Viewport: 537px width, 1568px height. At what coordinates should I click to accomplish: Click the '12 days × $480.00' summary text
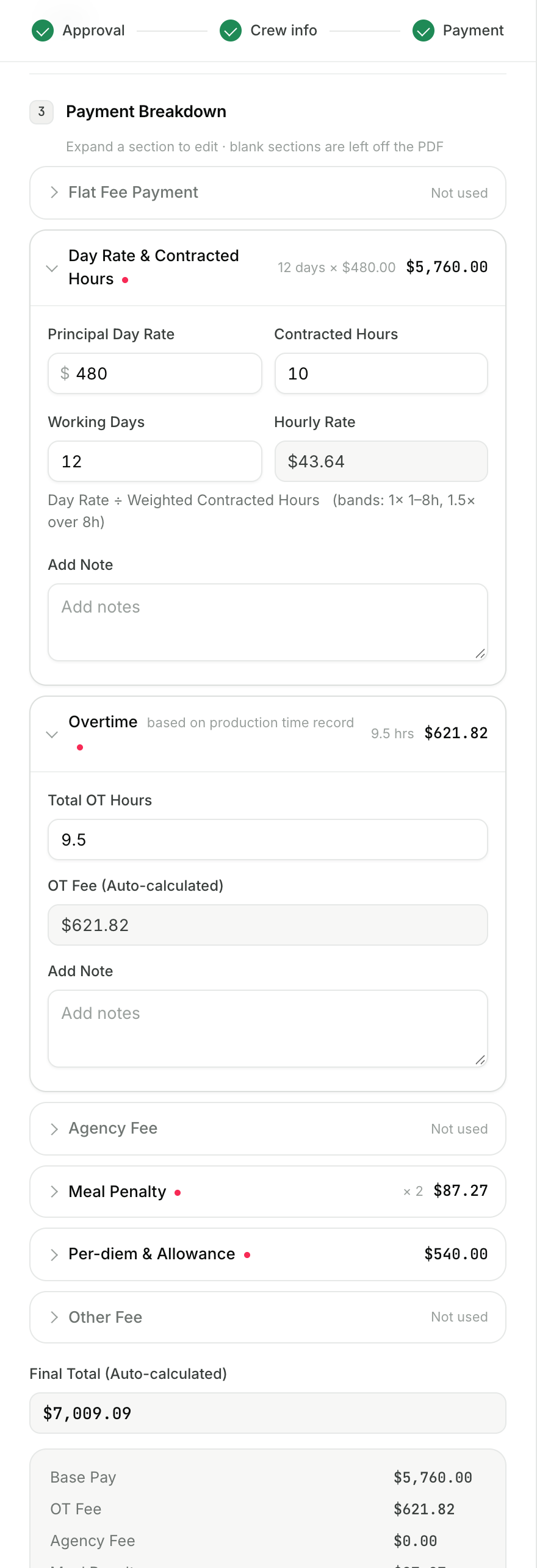(x=337, y=267)
